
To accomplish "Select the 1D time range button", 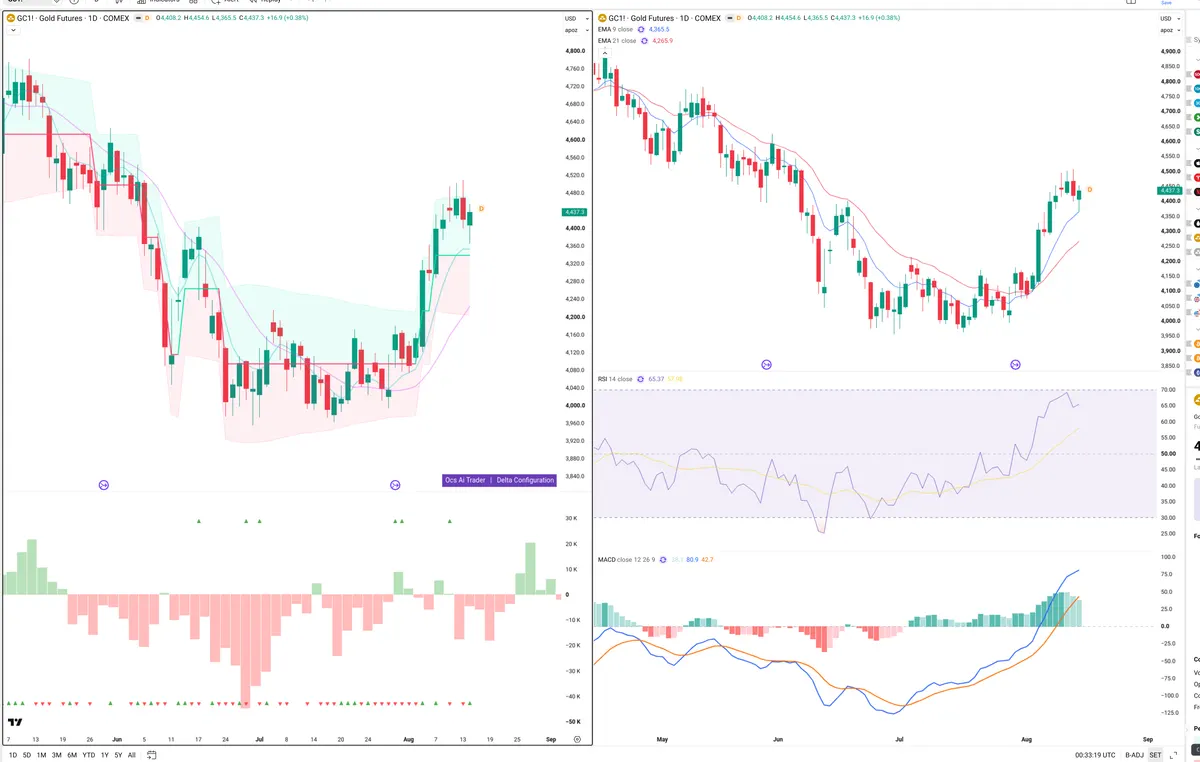I will (13, 755).
